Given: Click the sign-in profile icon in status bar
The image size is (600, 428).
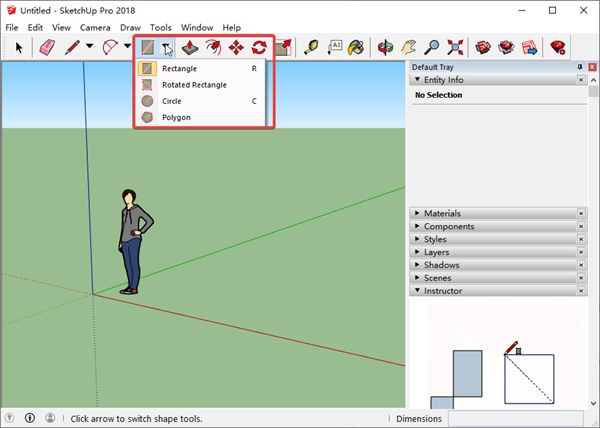Looking at the screenshot, I should tap(50, 418).
